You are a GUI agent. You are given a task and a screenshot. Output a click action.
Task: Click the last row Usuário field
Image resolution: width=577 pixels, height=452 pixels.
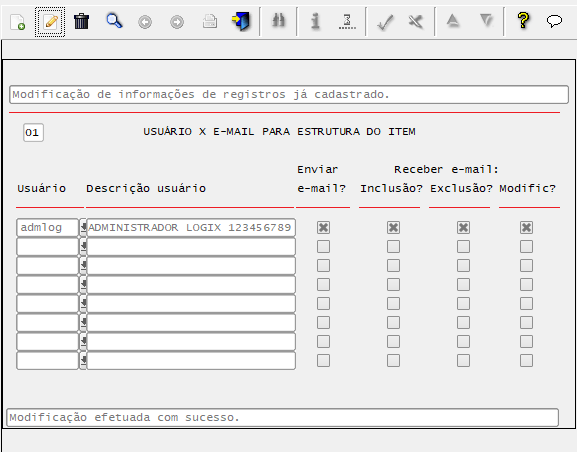(x=47, y=361)
